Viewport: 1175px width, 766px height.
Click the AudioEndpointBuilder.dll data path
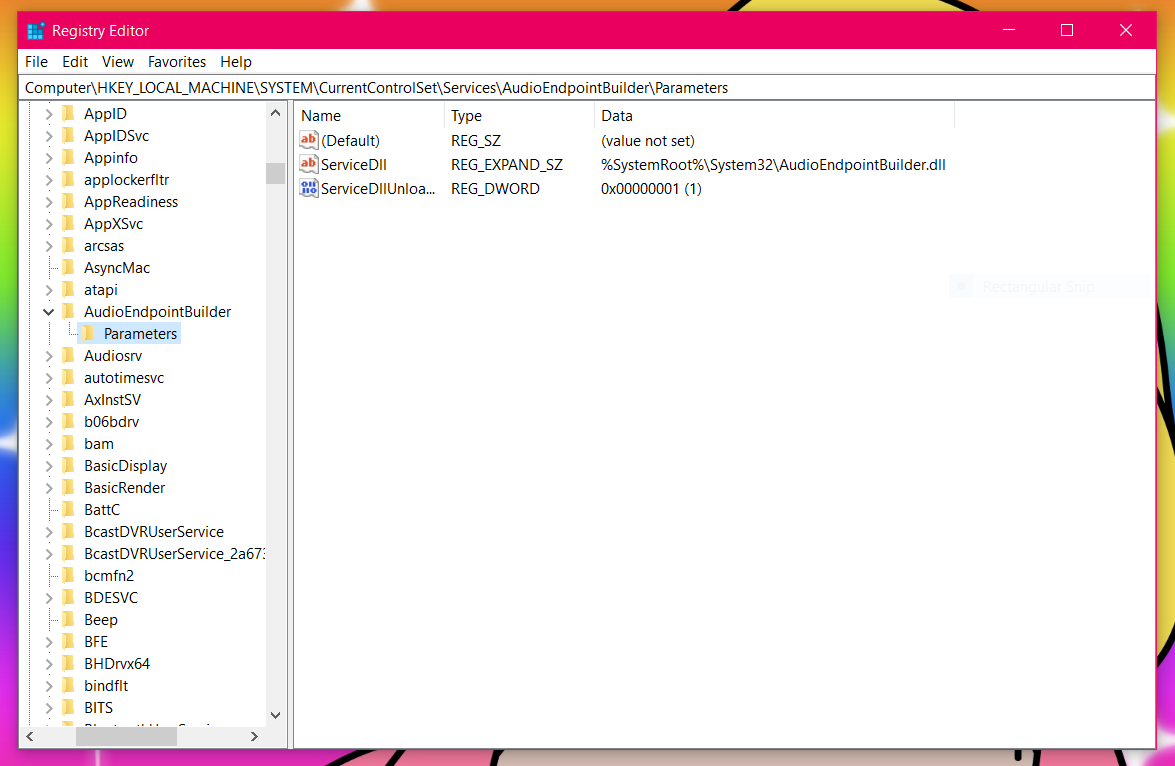pos(773,165)
